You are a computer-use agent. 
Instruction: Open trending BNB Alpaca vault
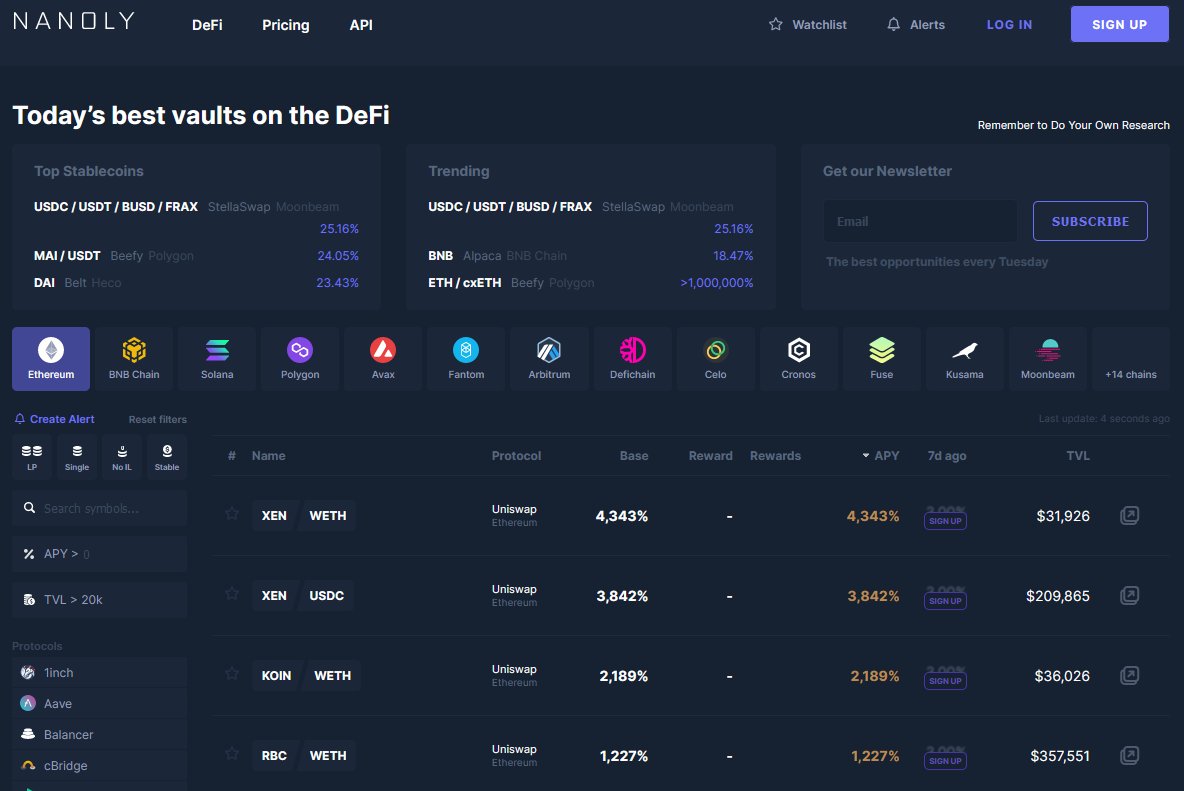(590, 256)
